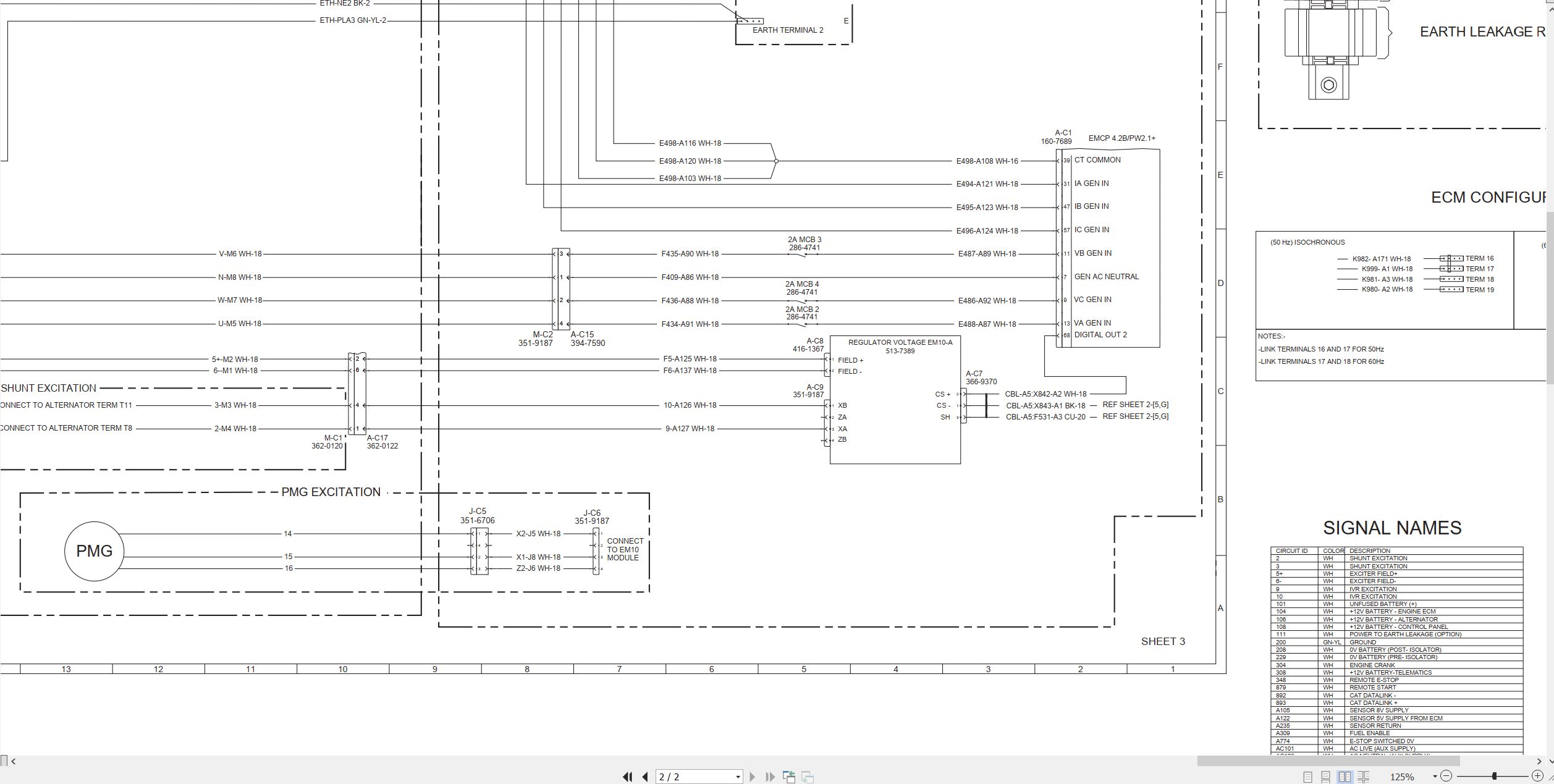1554x784 pixels.
Task: Click the SHUNT EXCITATION label
Action: (x=49, y=388)
